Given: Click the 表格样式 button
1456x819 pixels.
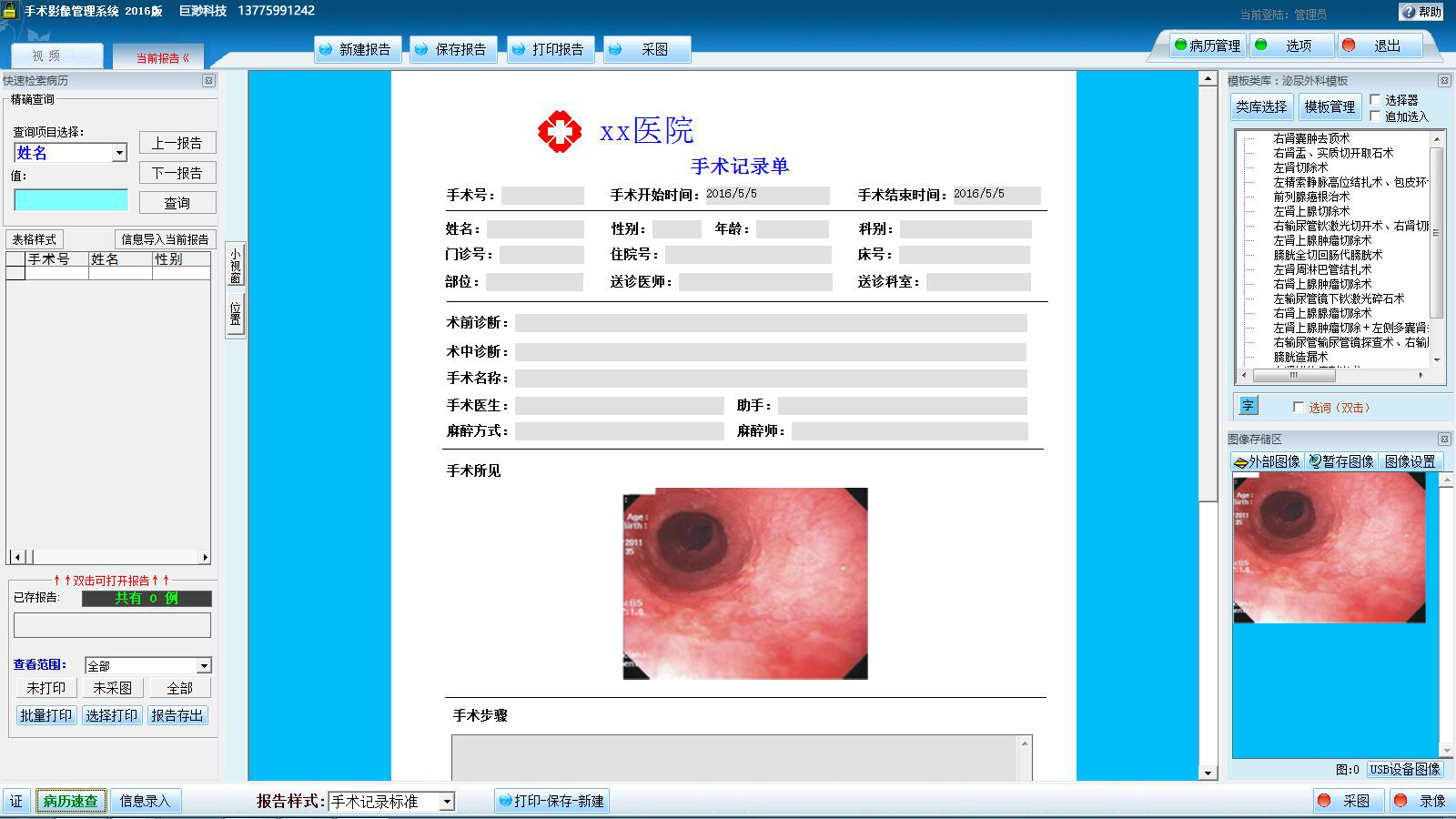Looking at the screenshot, I should [x=35, y=239].
